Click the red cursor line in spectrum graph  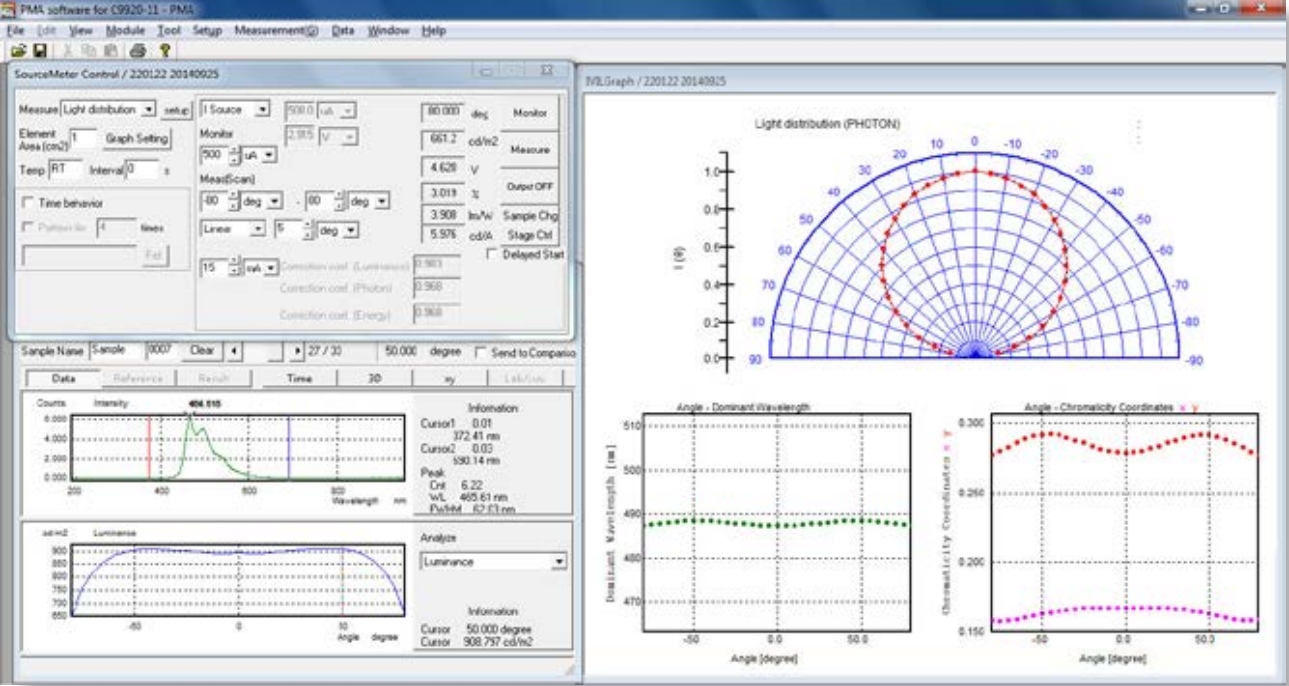coord(149,450)
